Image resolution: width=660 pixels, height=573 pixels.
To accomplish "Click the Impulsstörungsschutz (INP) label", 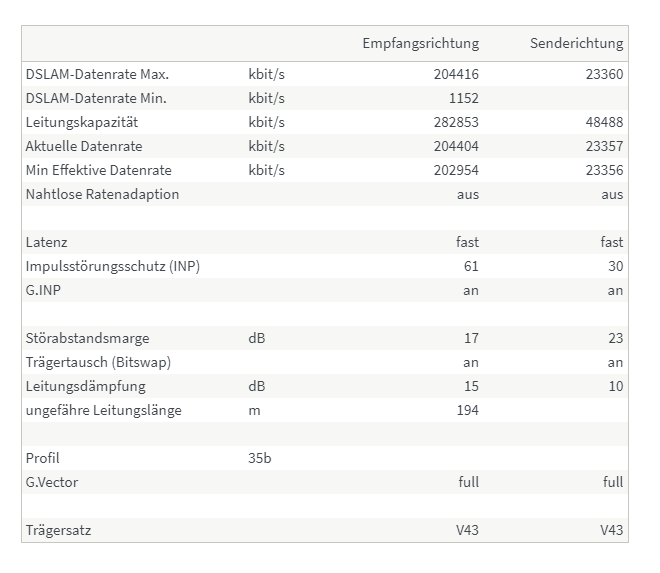I will [x=113, y=267].
